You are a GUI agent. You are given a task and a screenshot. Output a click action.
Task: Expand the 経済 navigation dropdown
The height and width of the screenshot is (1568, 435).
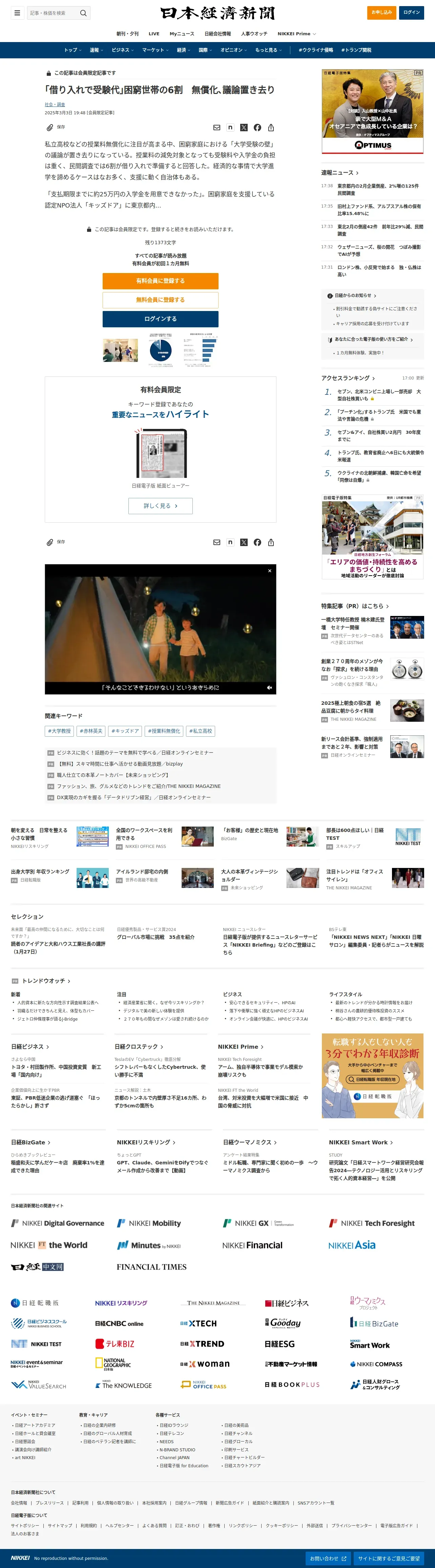click(183, 50)
